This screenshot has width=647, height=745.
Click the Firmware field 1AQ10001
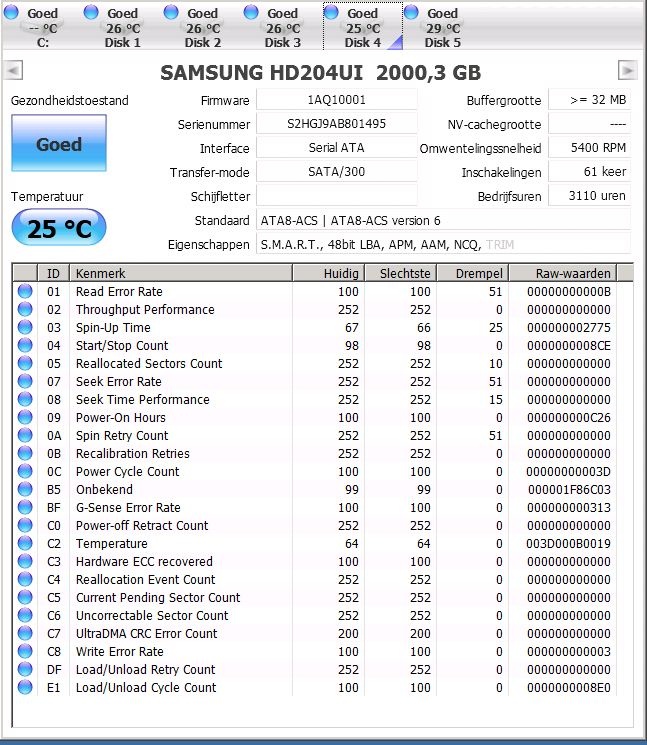(336, 100)
